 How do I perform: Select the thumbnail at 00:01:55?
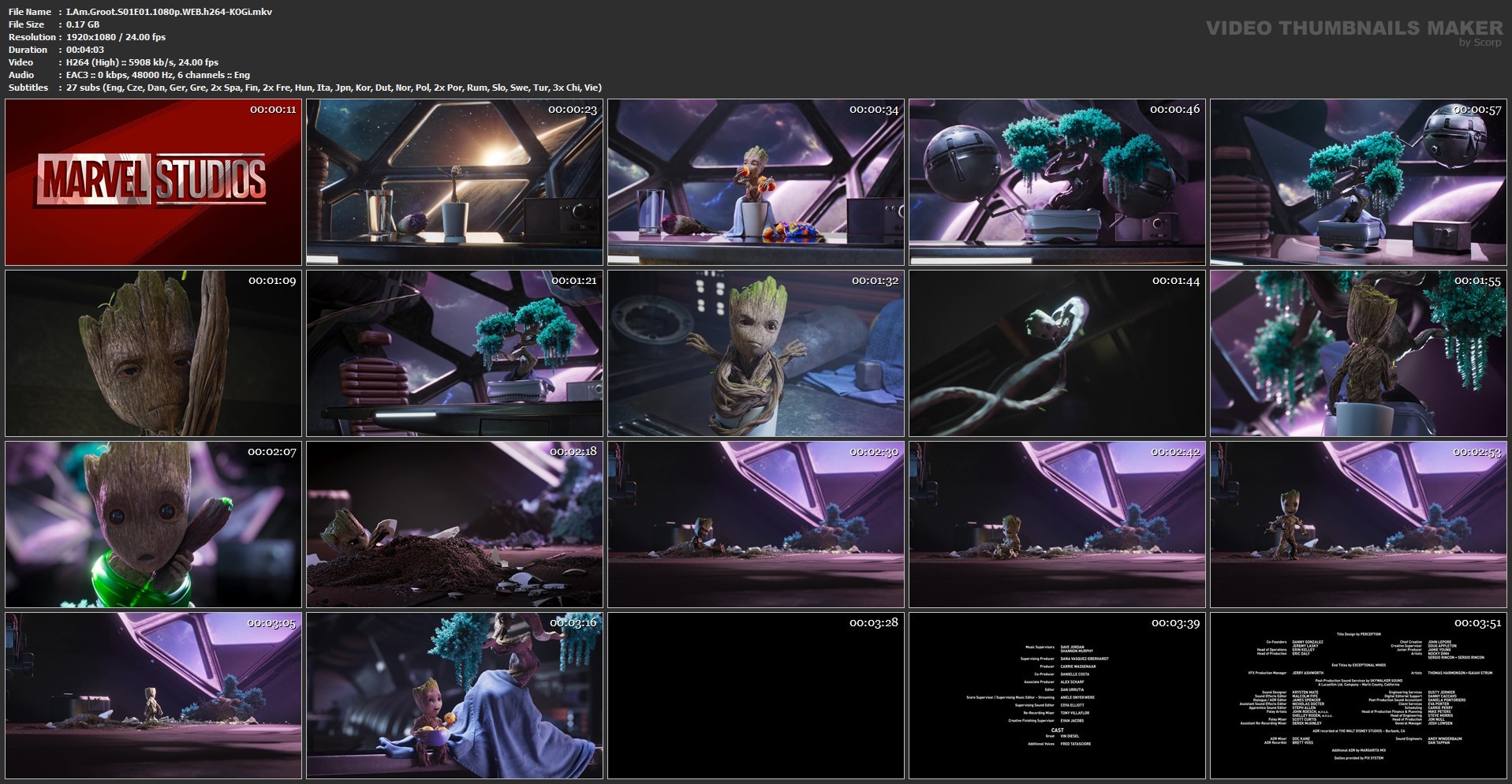tap(1358, 353)
